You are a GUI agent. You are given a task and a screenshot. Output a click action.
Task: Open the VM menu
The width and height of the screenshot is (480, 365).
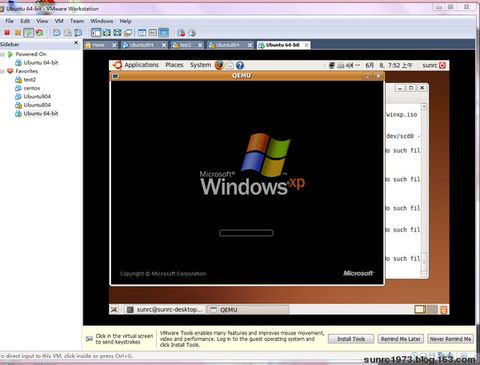[x=59, y=21]
